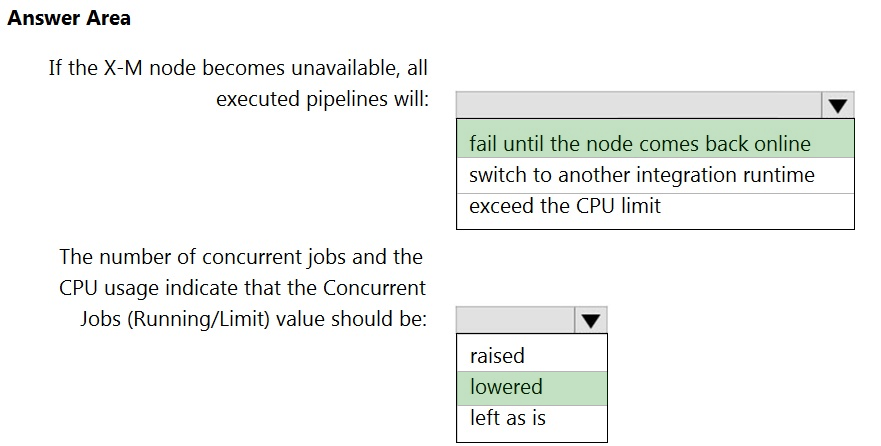This screenshot has height=446, width=881.
Task: Click "CPU usage indicate that the Concurrent" line
Action: click(242, 289)
